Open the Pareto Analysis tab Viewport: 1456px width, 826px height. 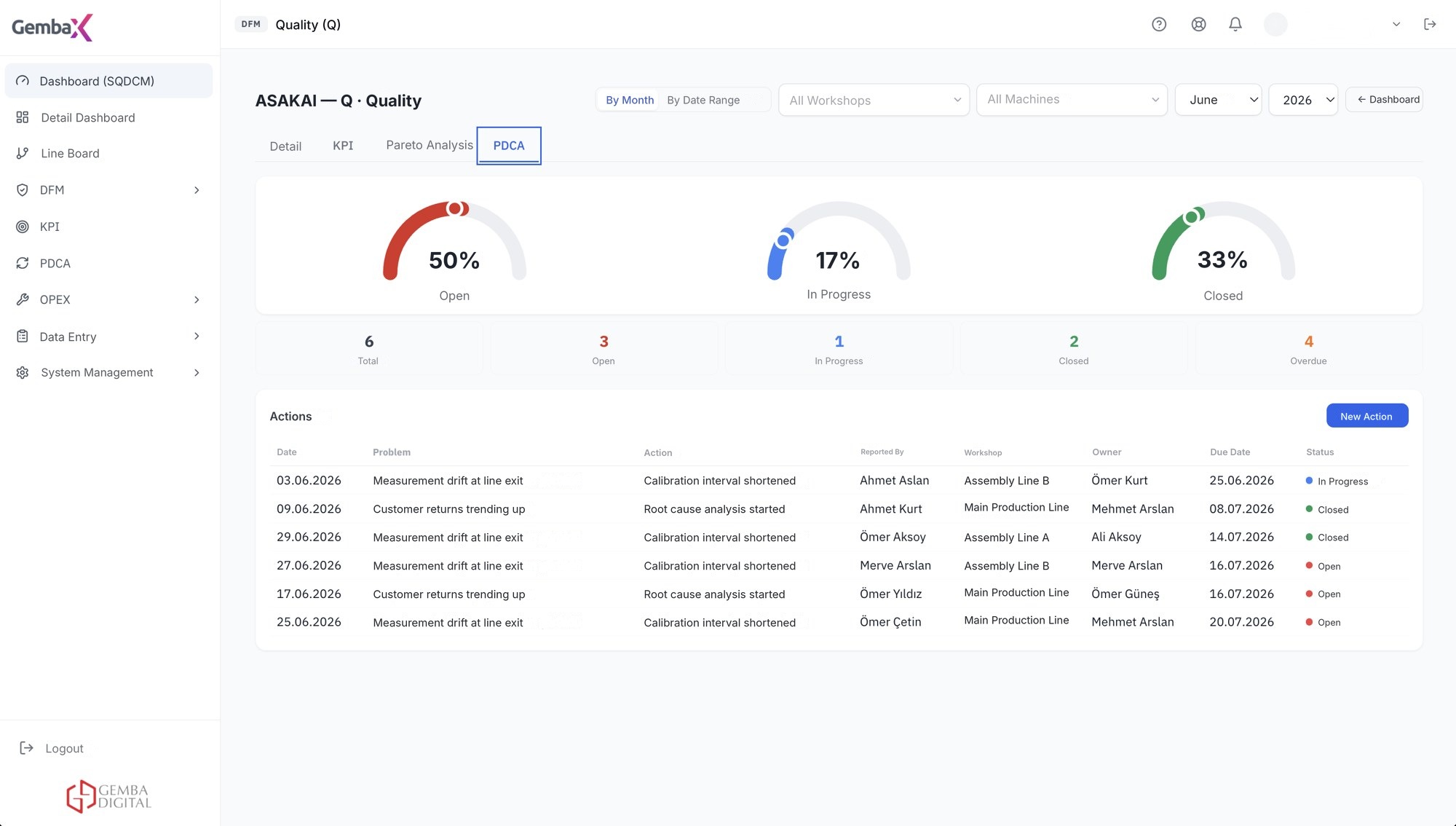pos(430,145)
